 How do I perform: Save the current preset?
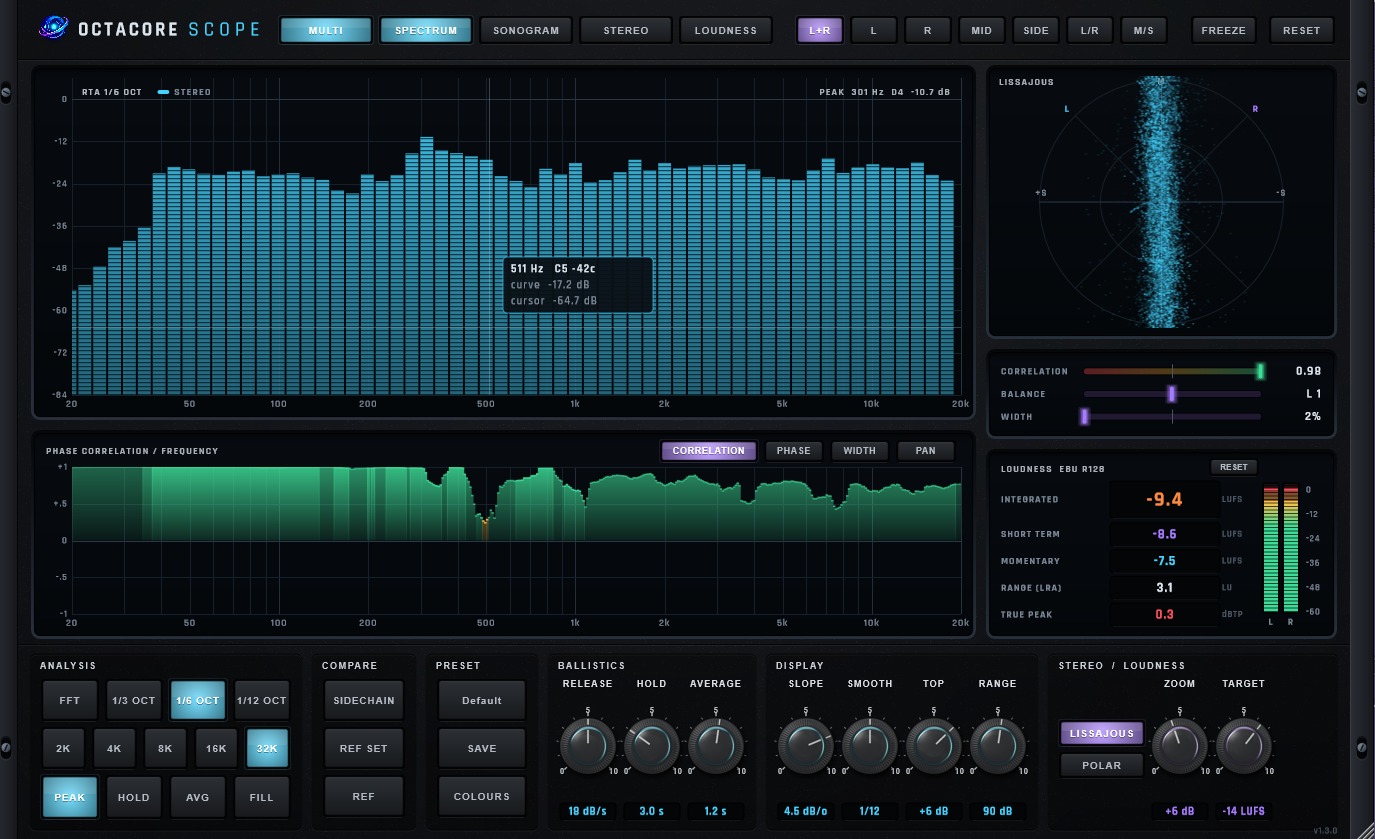pos(482,748)
